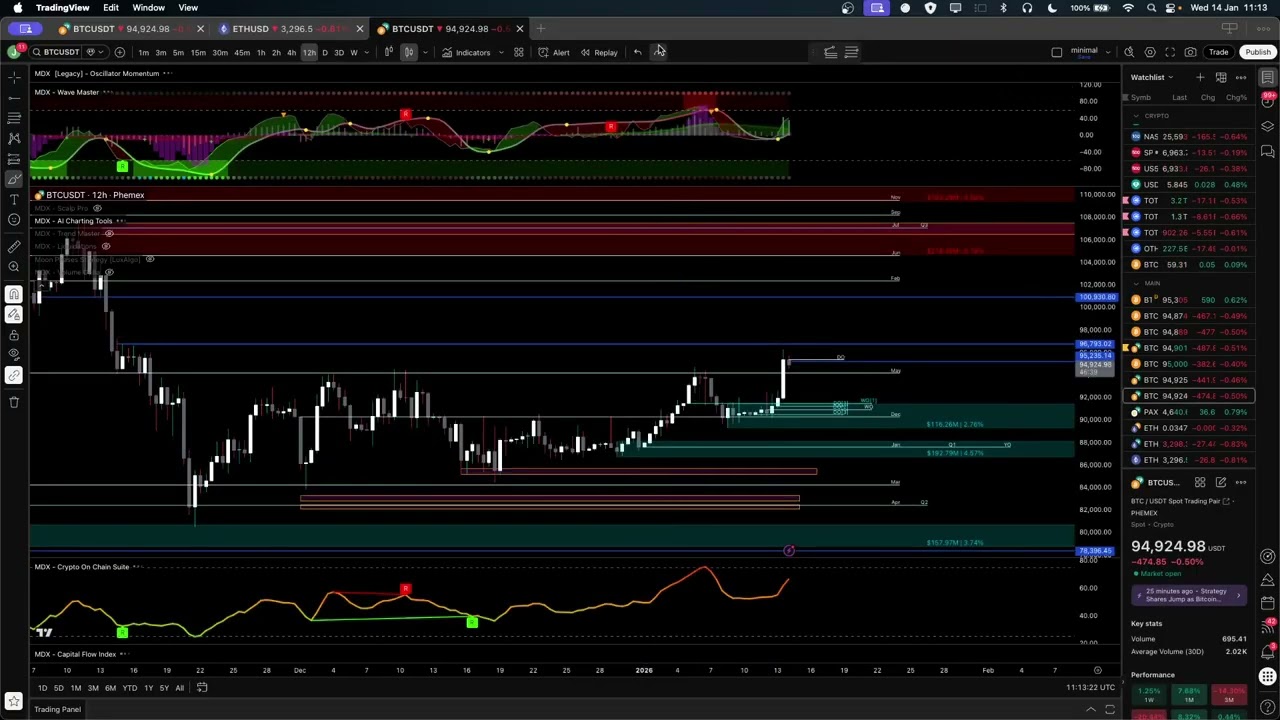Collapse the CRYPTO watchlist section
The width and height of the screenshot is (1280, 720).
1136,116
